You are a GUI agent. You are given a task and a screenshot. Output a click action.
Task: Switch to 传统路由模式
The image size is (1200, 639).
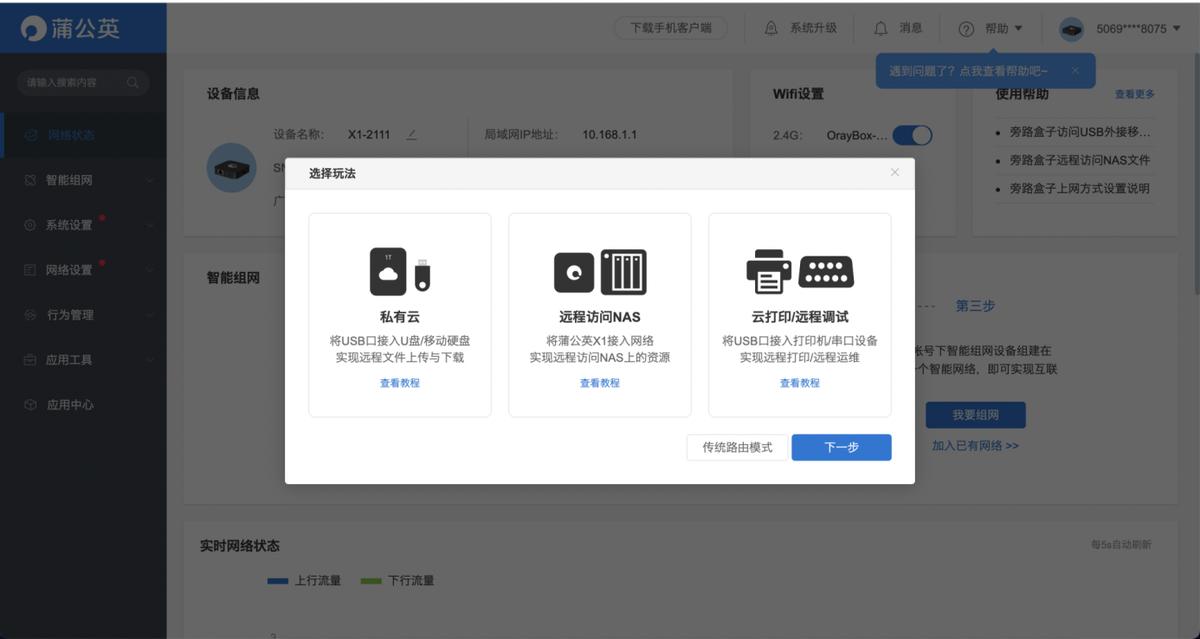point(736,447)
